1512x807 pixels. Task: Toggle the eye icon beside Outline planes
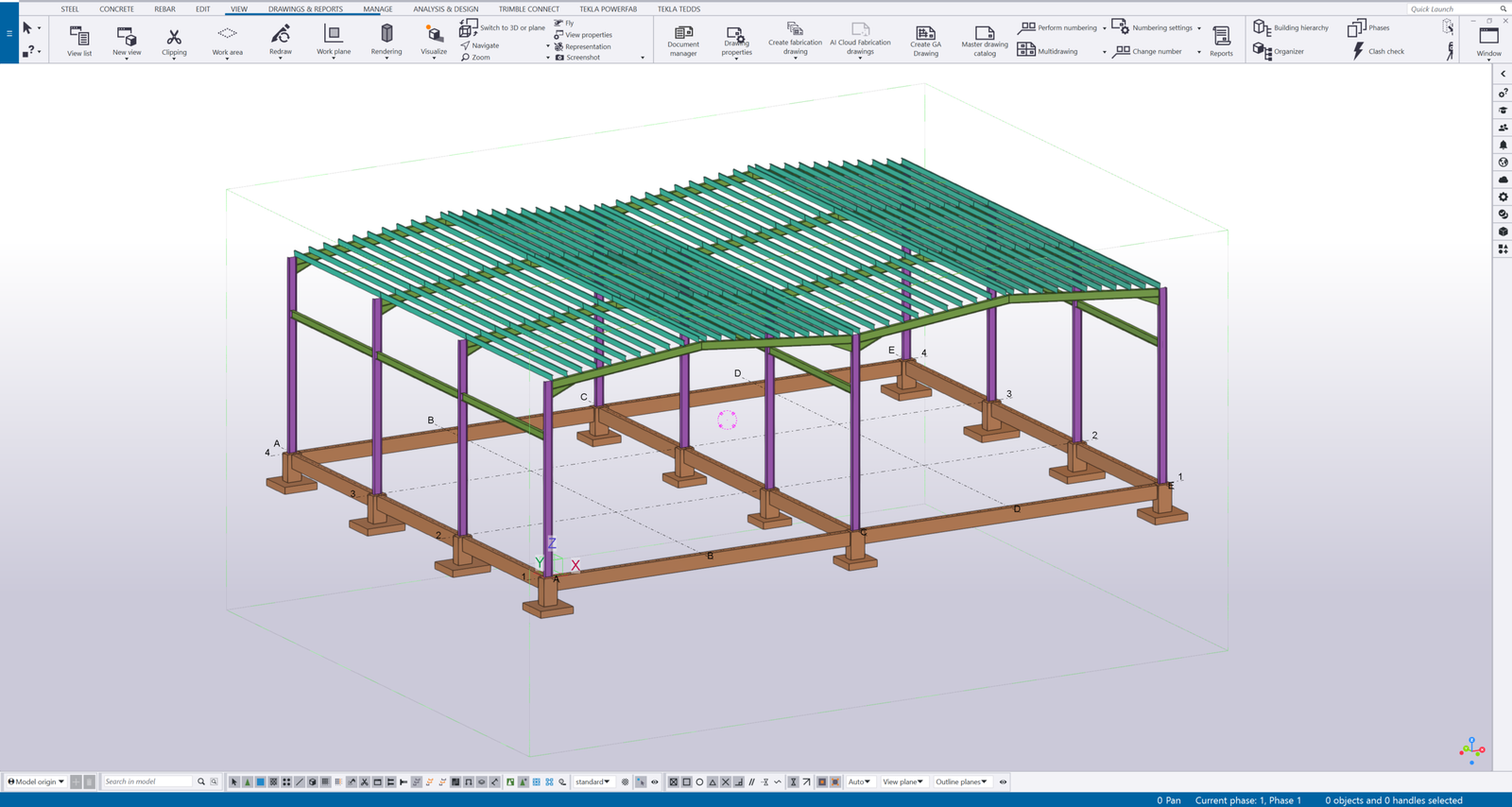[x=1004, y=781]
